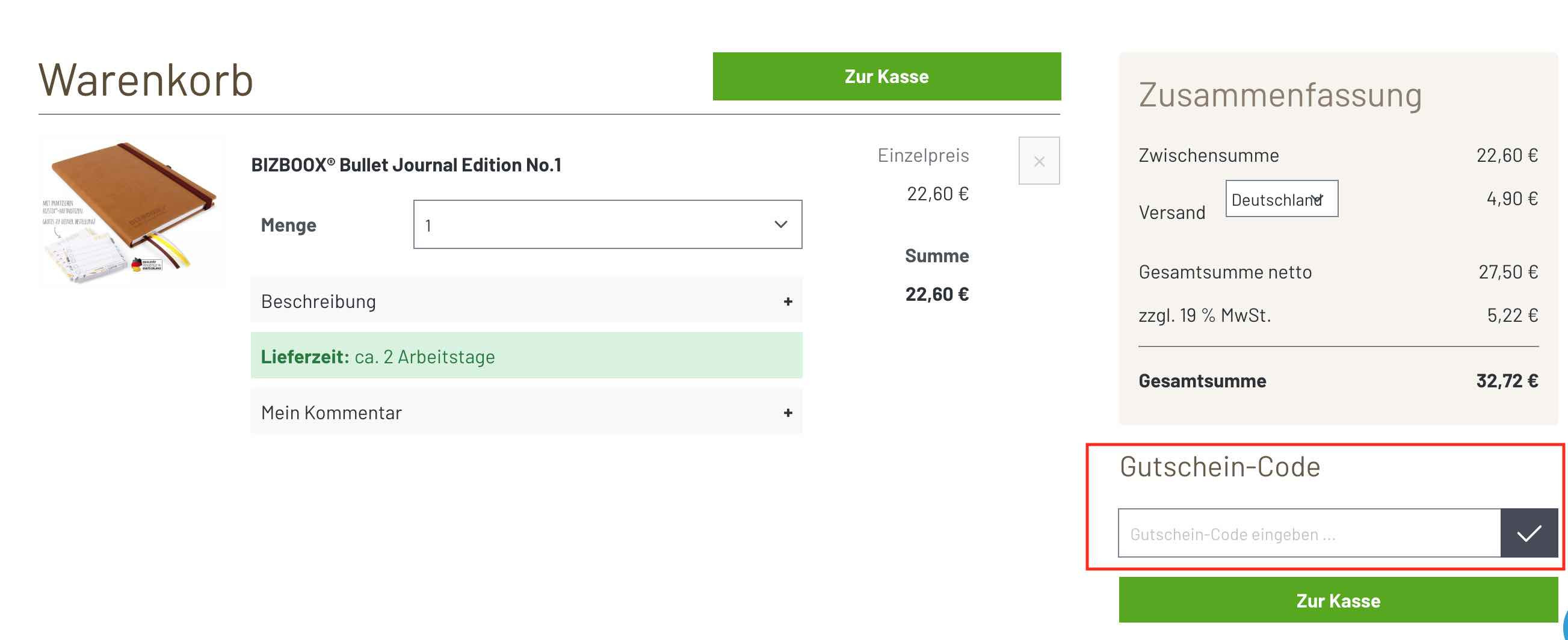Click the chevron inside the Menge selector
This screenshot has width=1568, height=640.
click(781, 224)
